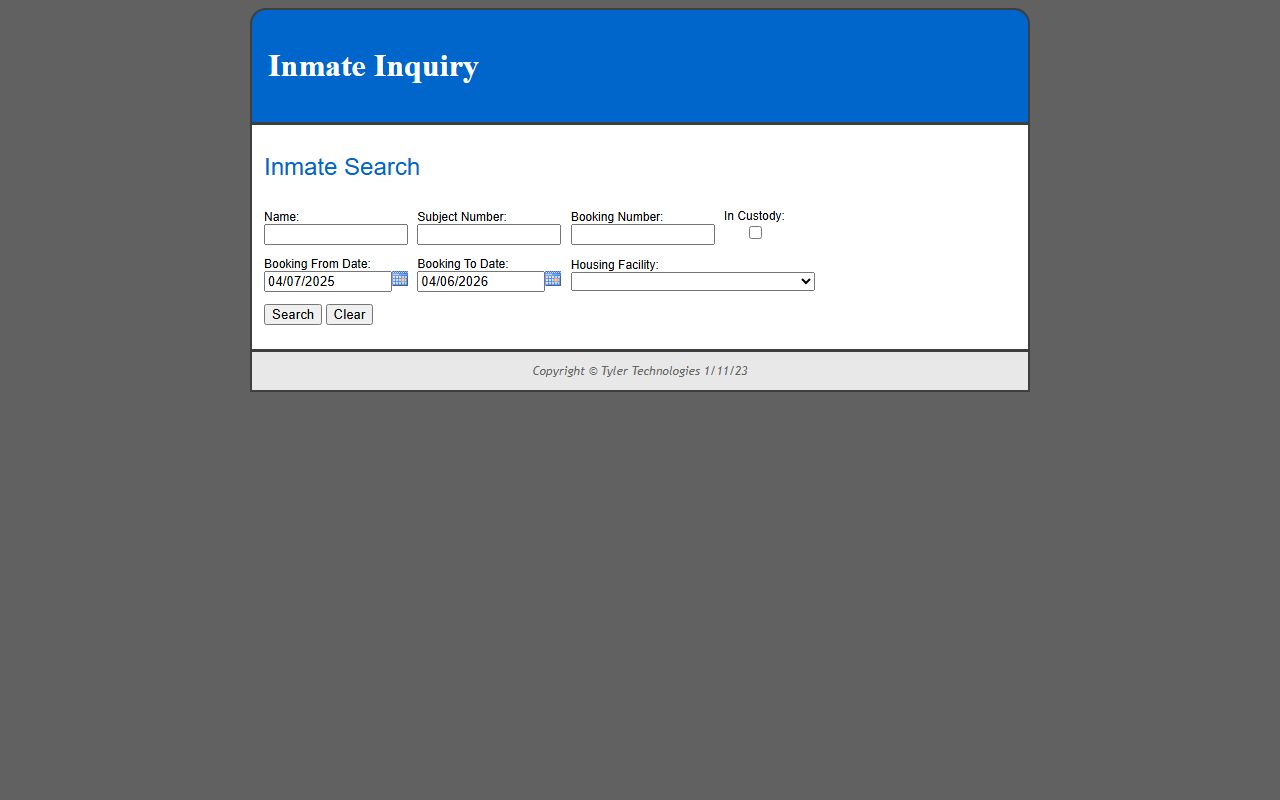This screenshot has width=1280, height=800.
Task: Click the Inmate Inquiry header title
Action: (373, 66)
